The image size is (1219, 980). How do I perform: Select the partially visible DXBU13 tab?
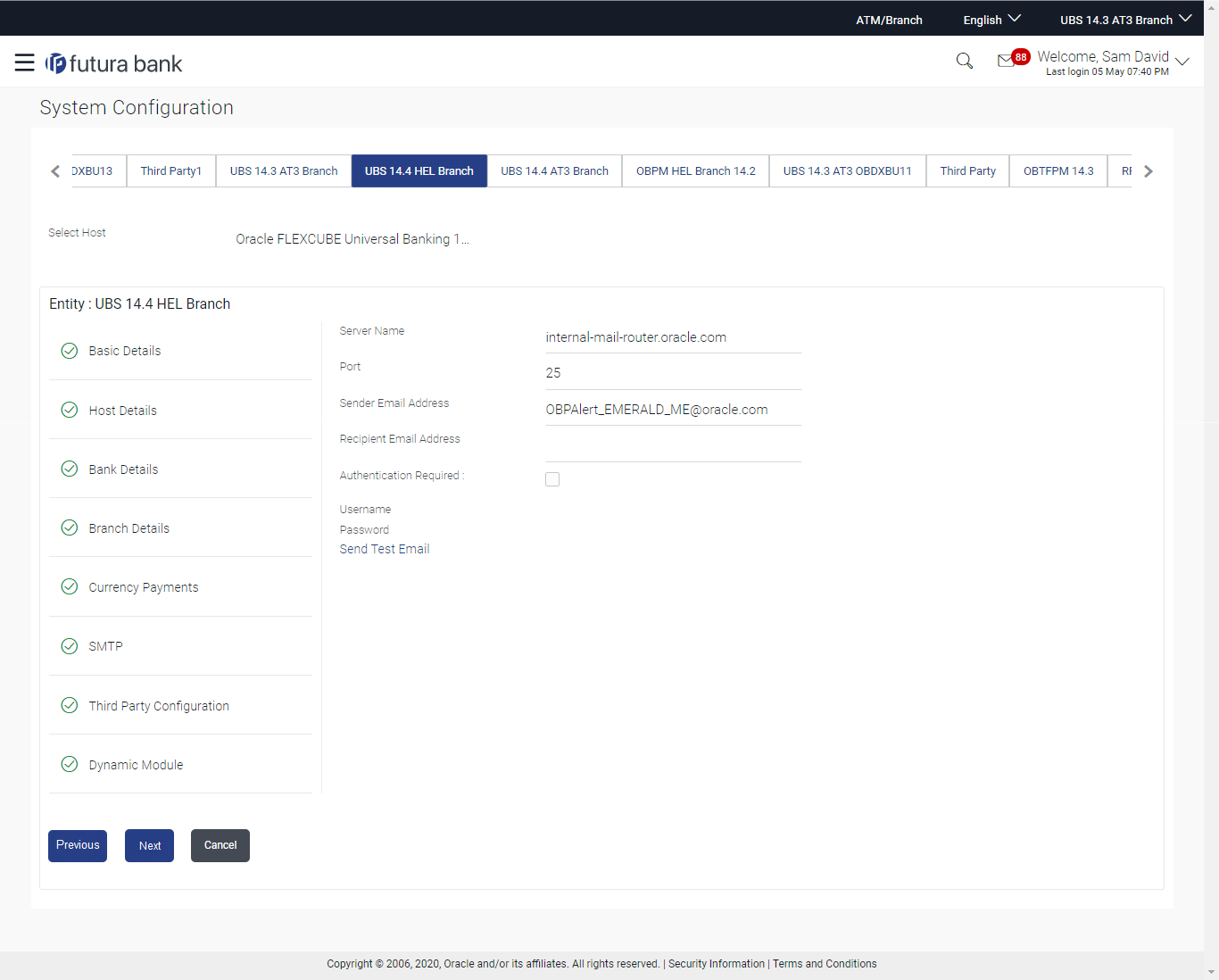[x=98, y=170]
